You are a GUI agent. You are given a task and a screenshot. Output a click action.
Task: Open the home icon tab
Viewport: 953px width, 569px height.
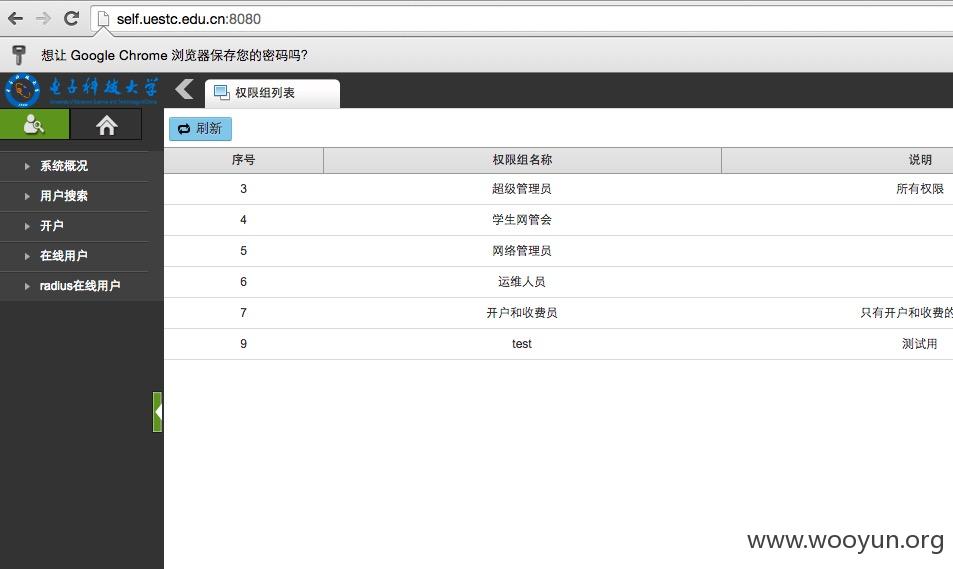coord(106,125)
